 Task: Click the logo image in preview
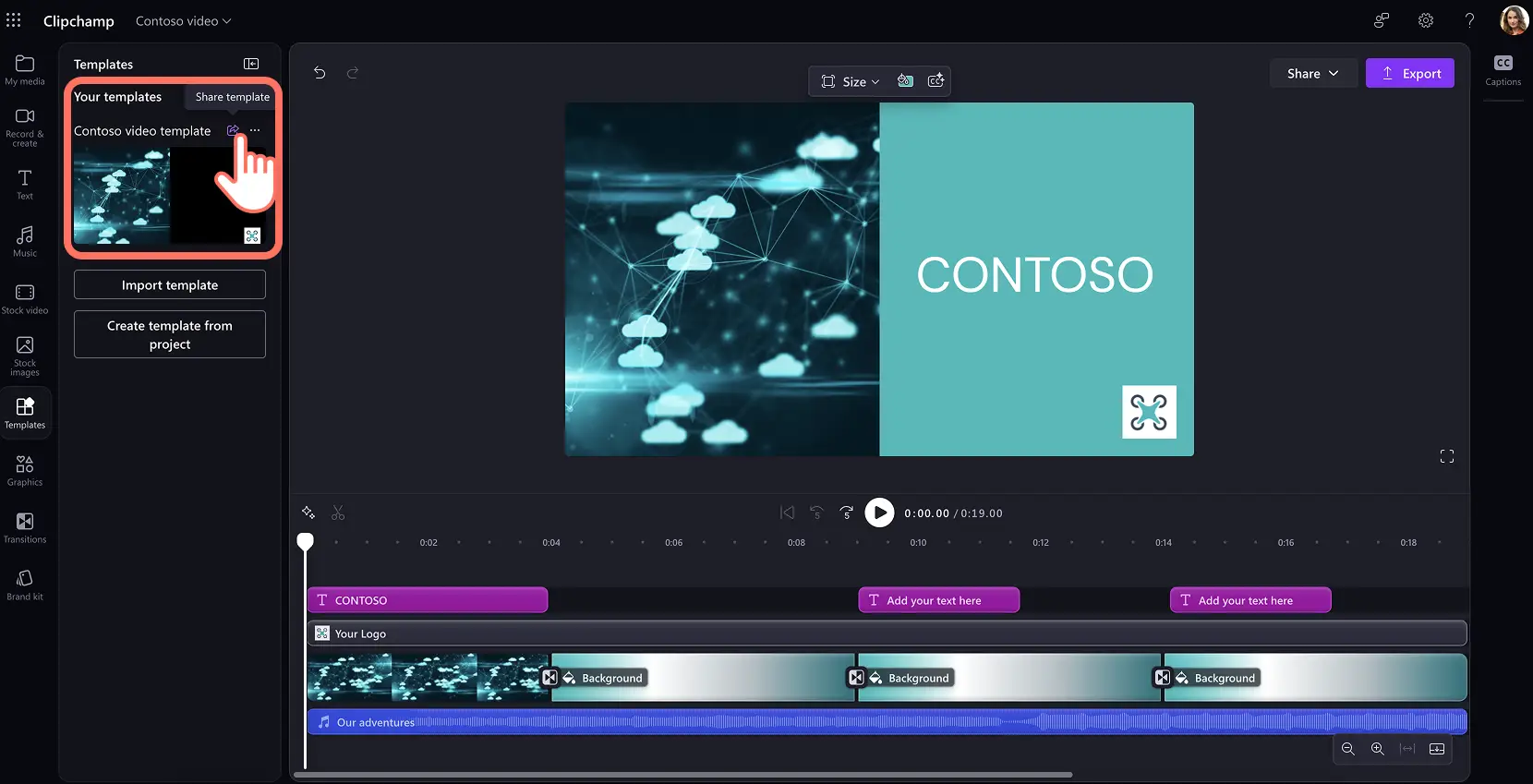(1149, 412)
